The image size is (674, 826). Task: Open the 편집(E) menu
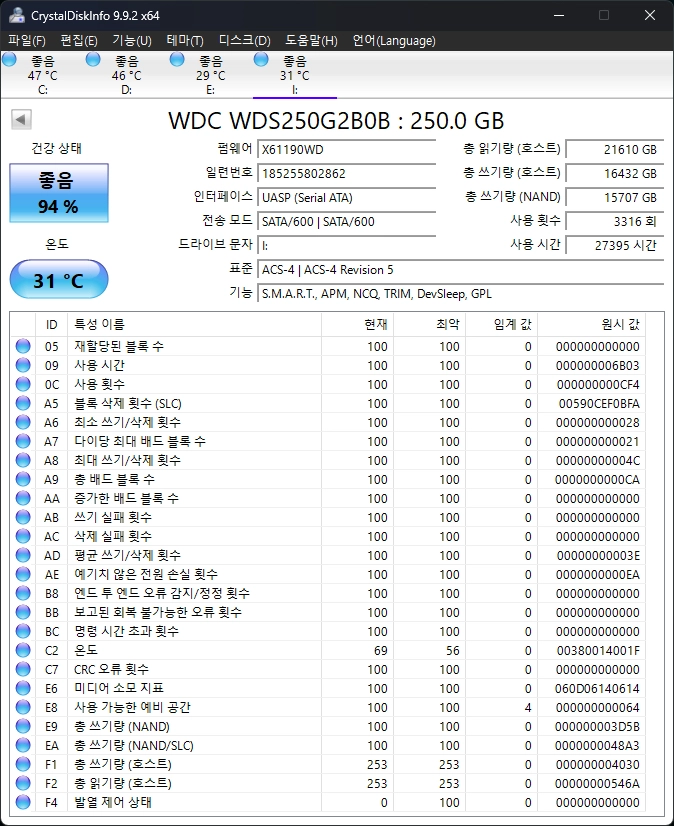tap(79, 41)
